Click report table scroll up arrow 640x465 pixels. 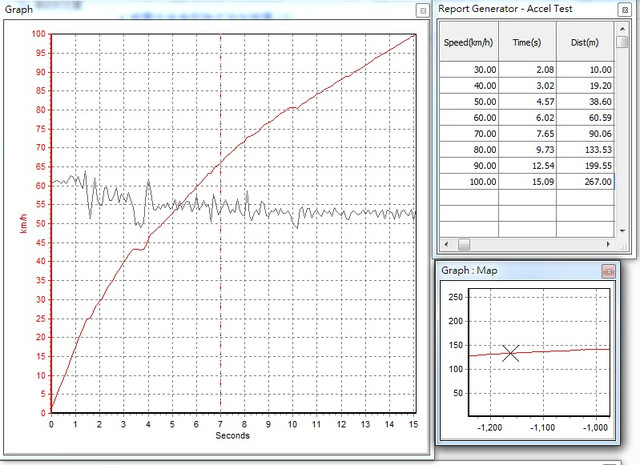622,29
